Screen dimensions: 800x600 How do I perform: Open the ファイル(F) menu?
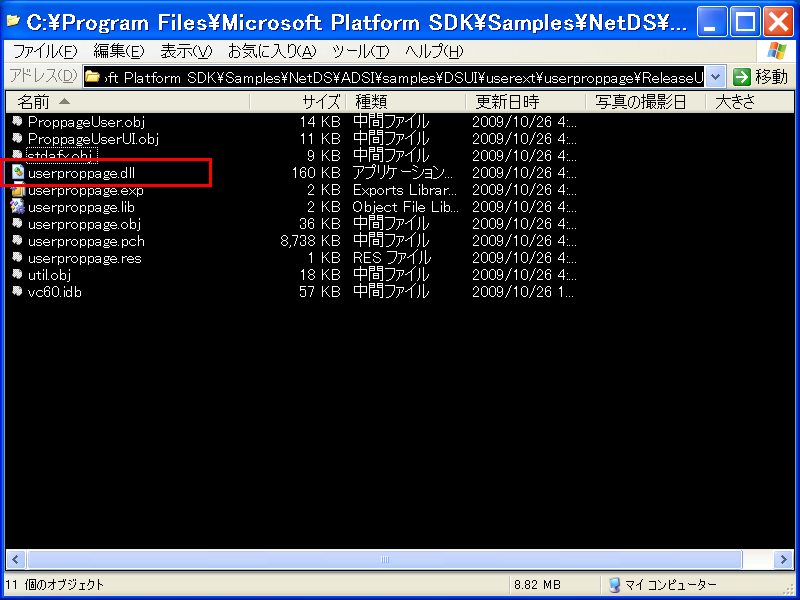[x=44, y=52]
